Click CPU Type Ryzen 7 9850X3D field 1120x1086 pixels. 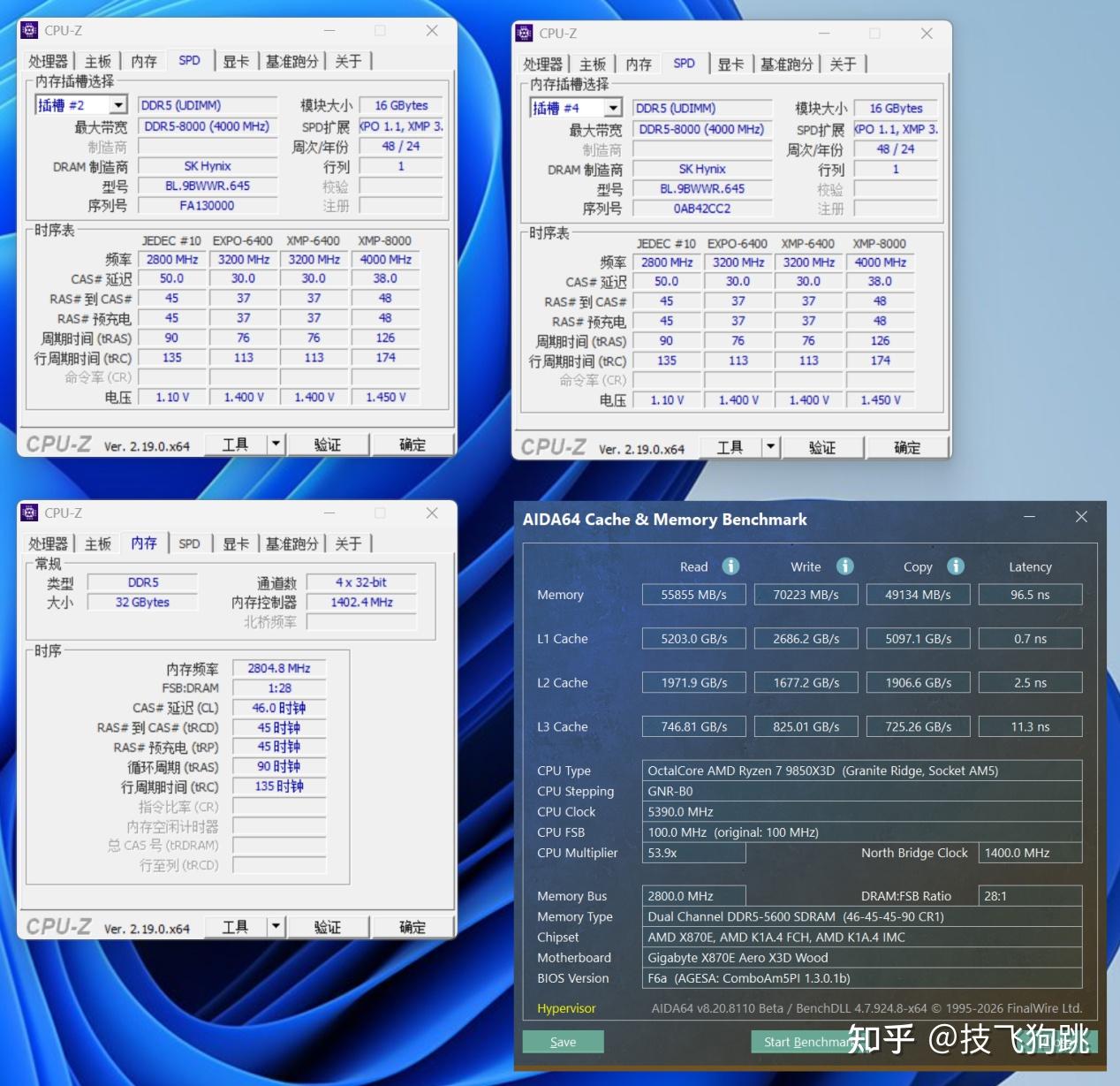pyautogui.click(x=862, y=771)
